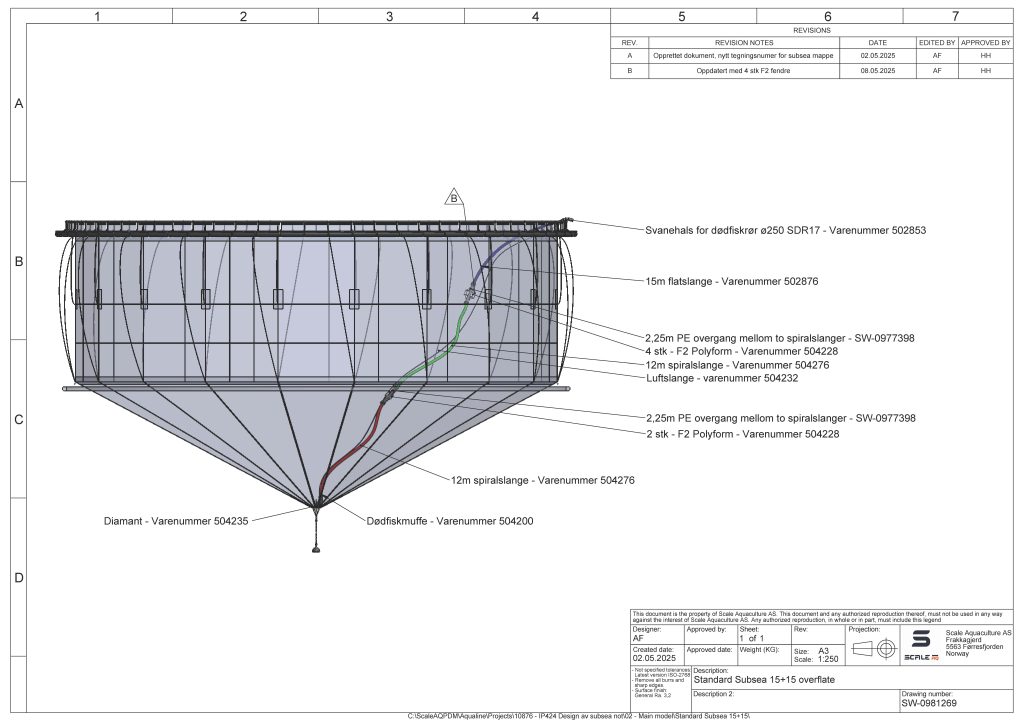
Task: Click the 'REVISIONS' table title
Action: [812, 30]
